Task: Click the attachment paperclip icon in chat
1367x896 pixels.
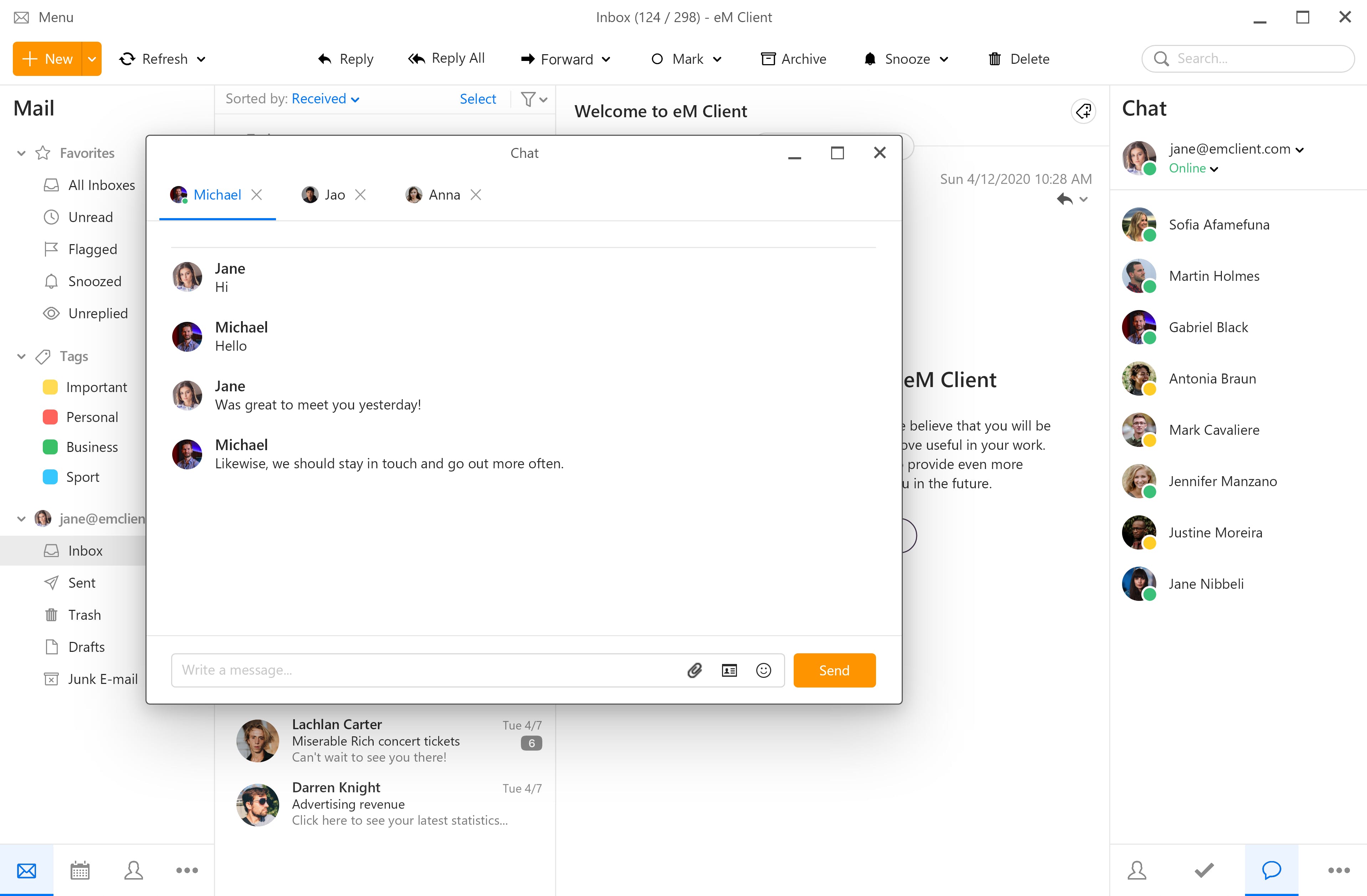Action: coord(695,670)
